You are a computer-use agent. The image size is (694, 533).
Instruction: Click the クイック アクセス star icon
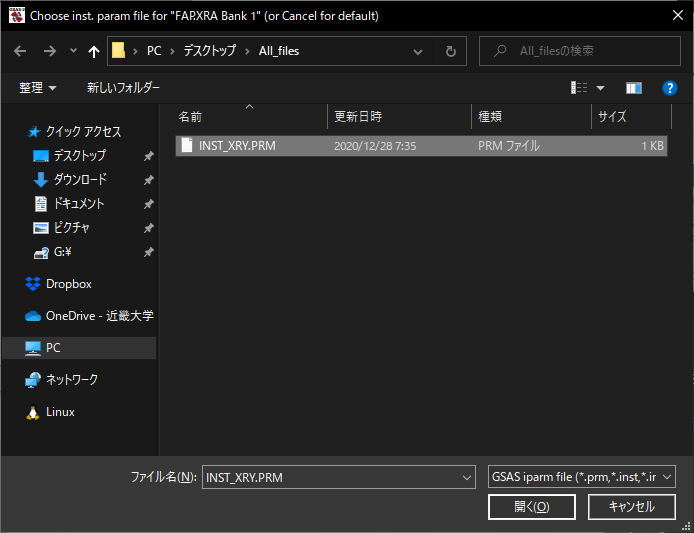pyautogui.click(x=34, y=131)
